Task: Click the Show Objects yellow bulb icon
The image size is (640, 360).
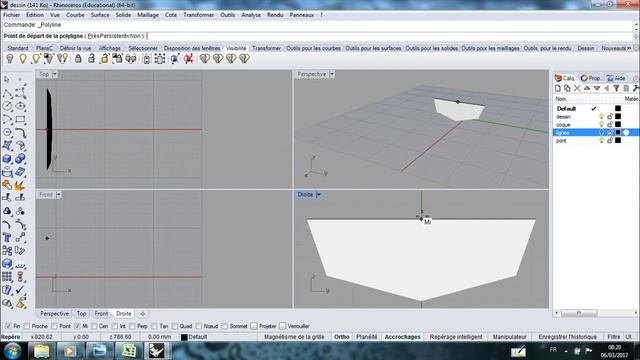Action: click(23, 59)
